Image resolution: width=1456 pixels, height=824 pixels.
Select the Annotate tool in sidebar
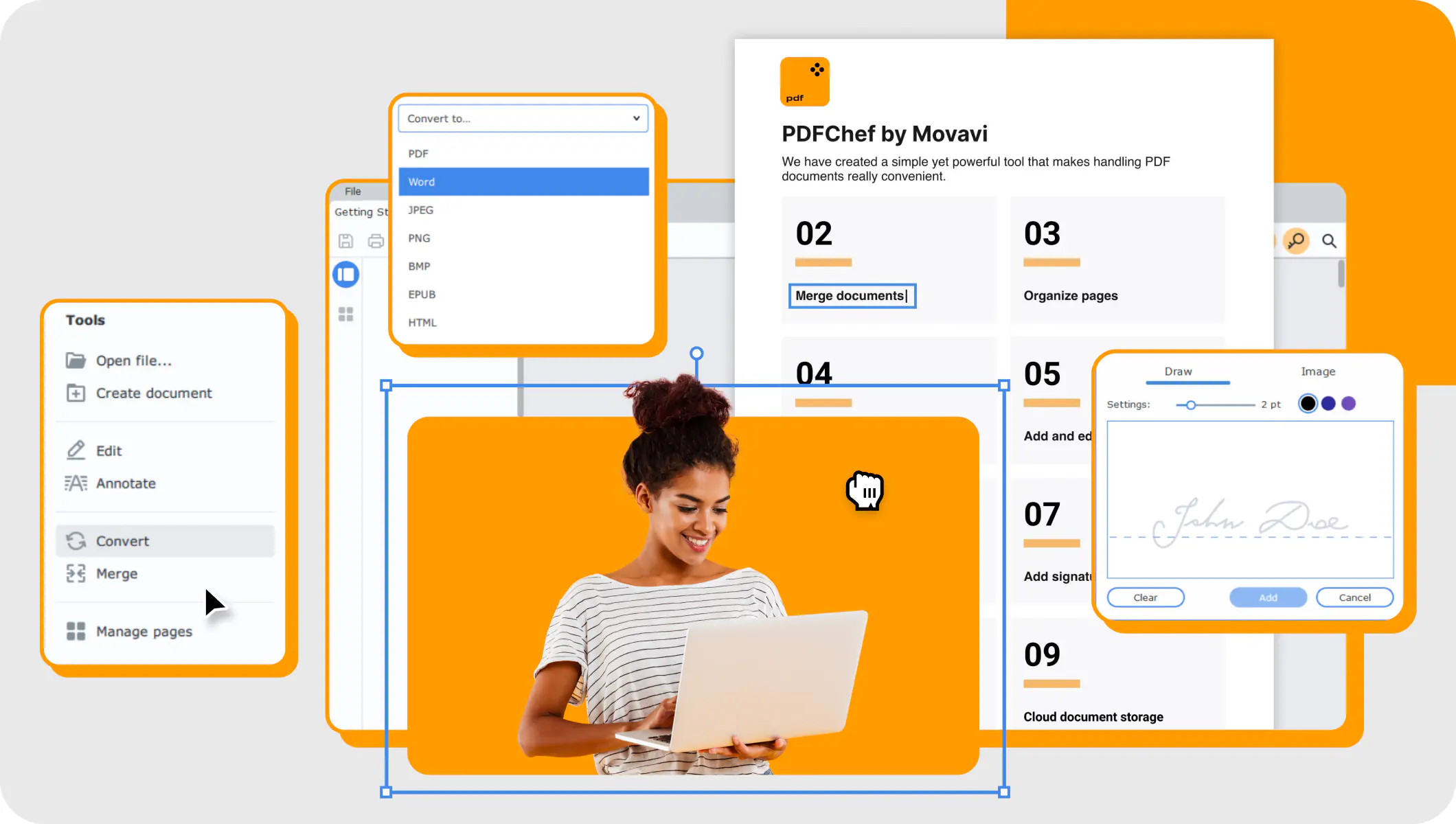tap(126, 483)
